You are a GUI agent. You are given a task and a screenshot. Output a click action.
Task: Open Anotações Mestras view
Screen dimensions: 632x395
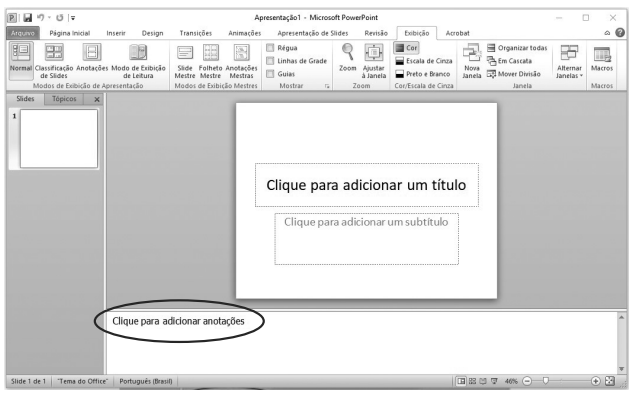pos(241,61)
